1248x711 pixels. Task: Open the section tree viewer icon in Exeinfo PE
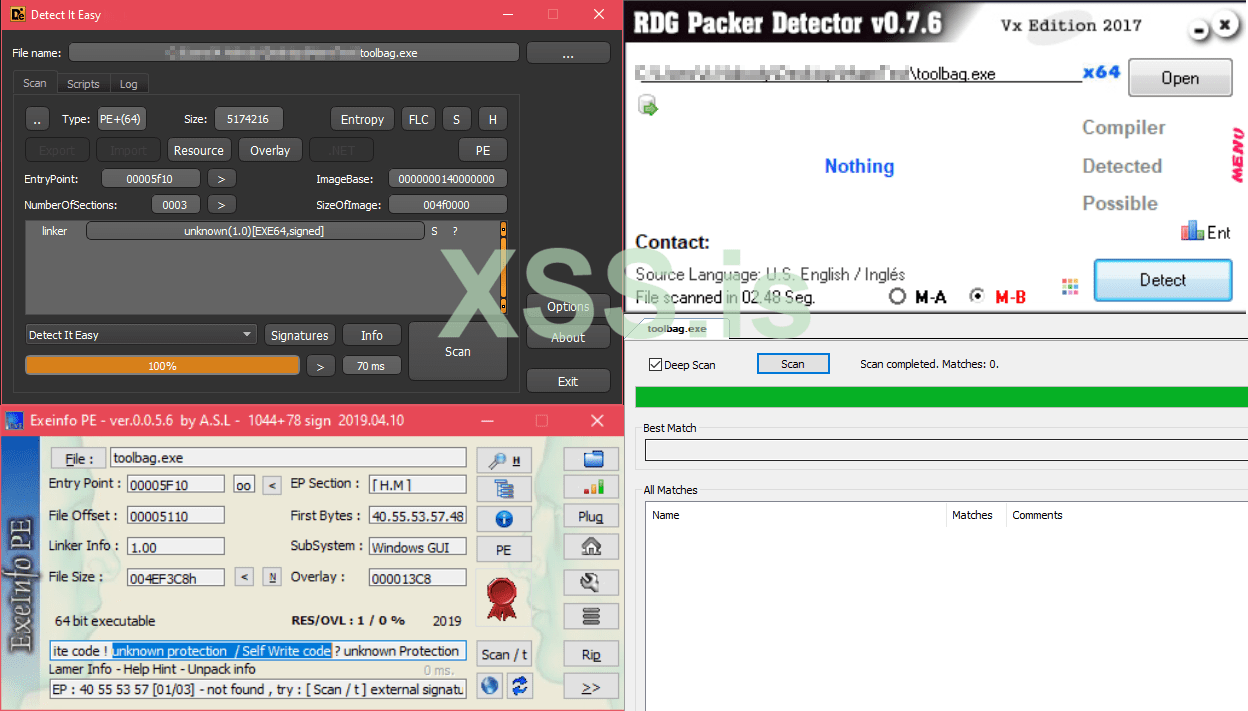click(x=504, y=489)
